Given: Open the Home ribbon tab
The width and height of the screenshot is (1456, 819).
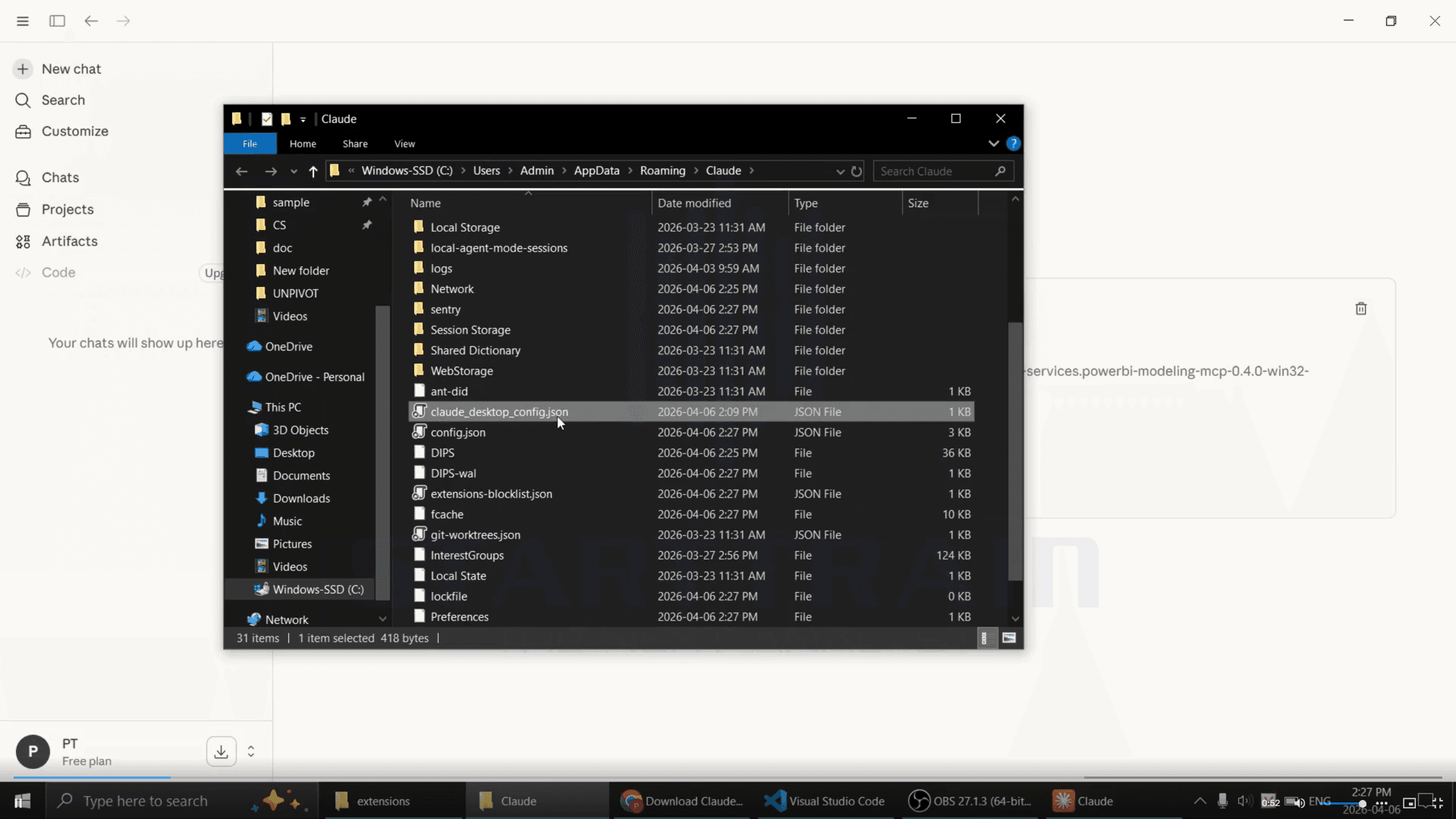Looking at the screenshot, I should click(303, 143).
